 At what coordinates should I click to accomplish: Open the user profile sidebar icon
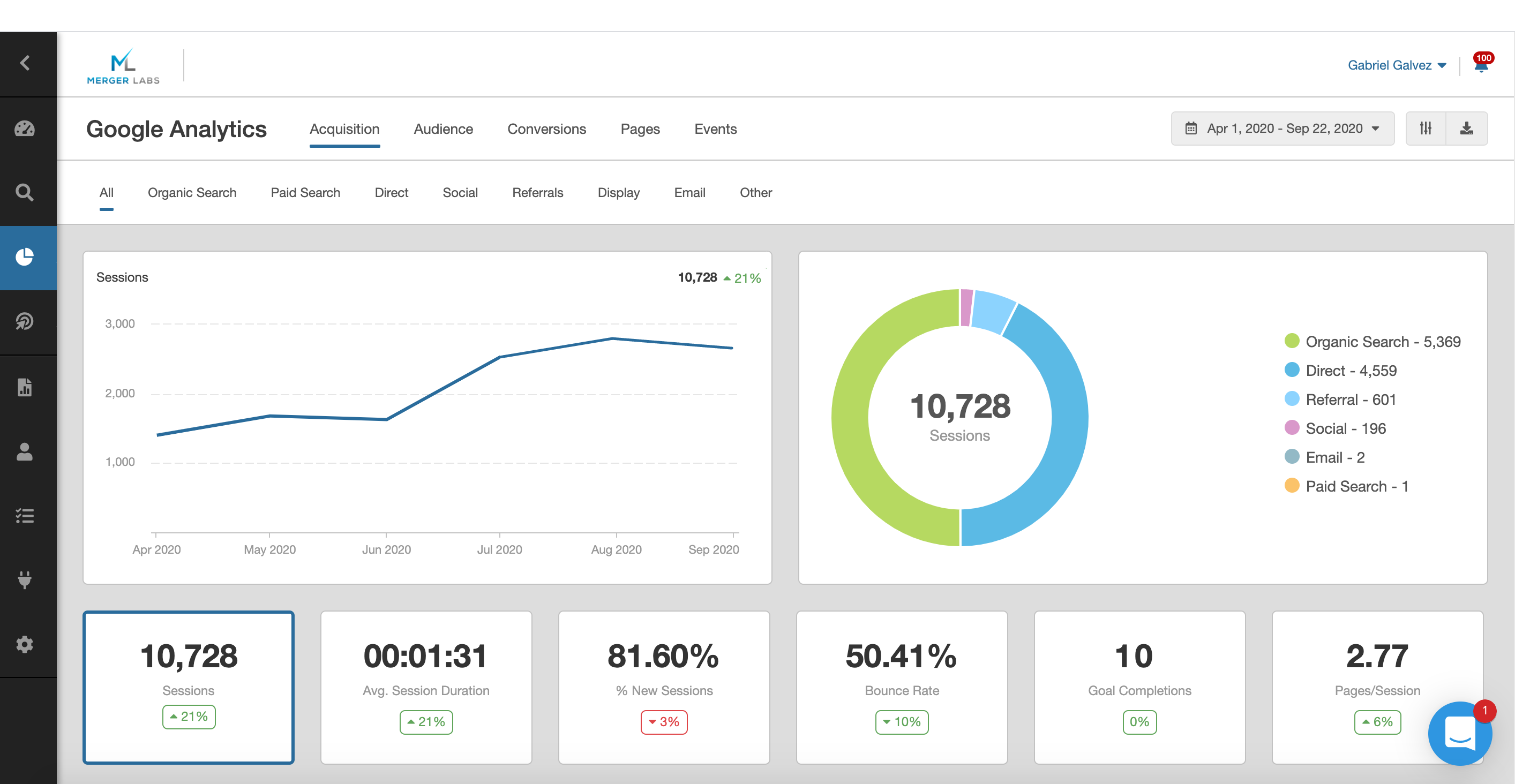[x=25, y=451]
